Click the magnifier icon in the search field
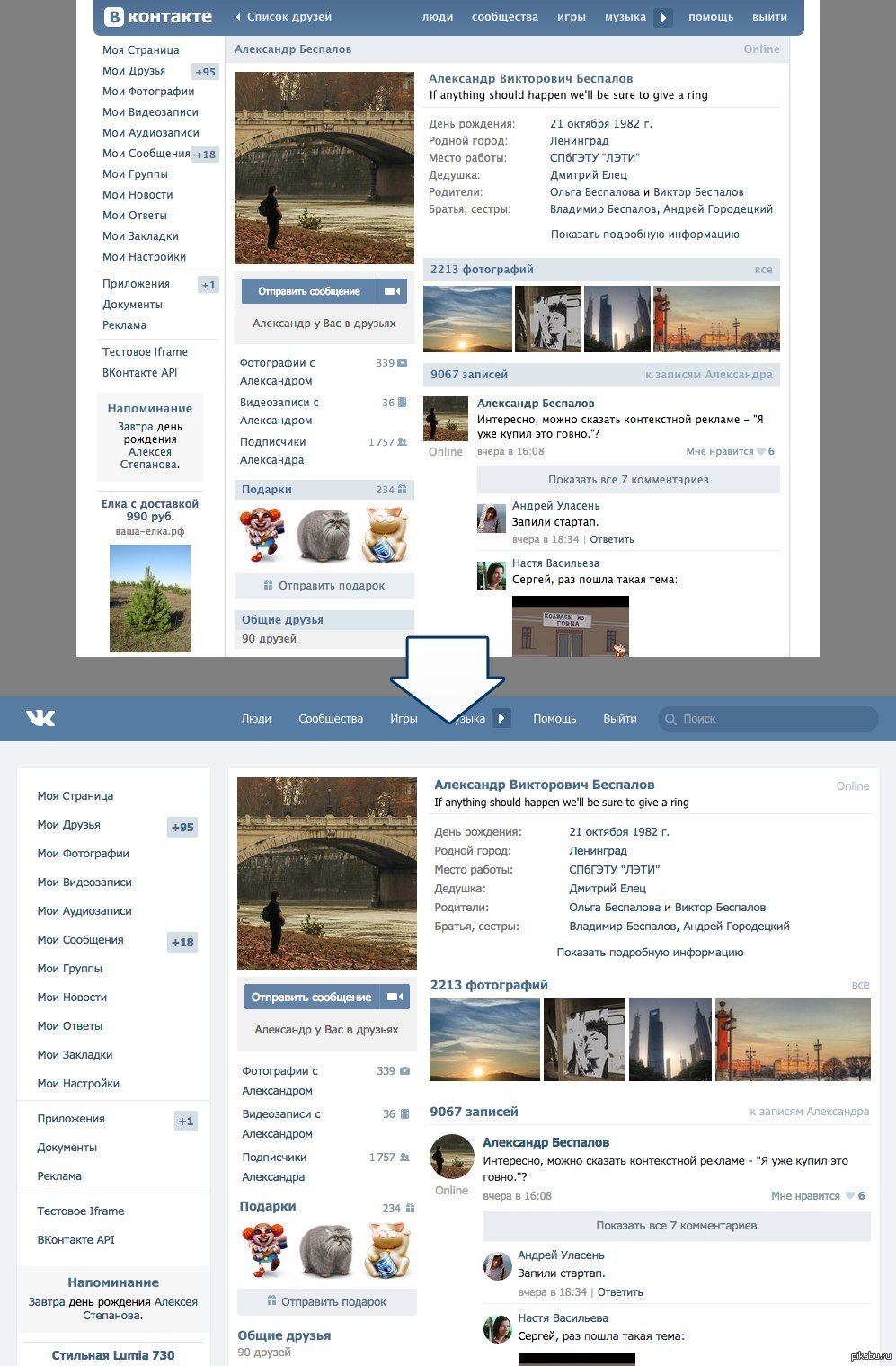Screen dimensions: 896x1366 coord(670,719)
